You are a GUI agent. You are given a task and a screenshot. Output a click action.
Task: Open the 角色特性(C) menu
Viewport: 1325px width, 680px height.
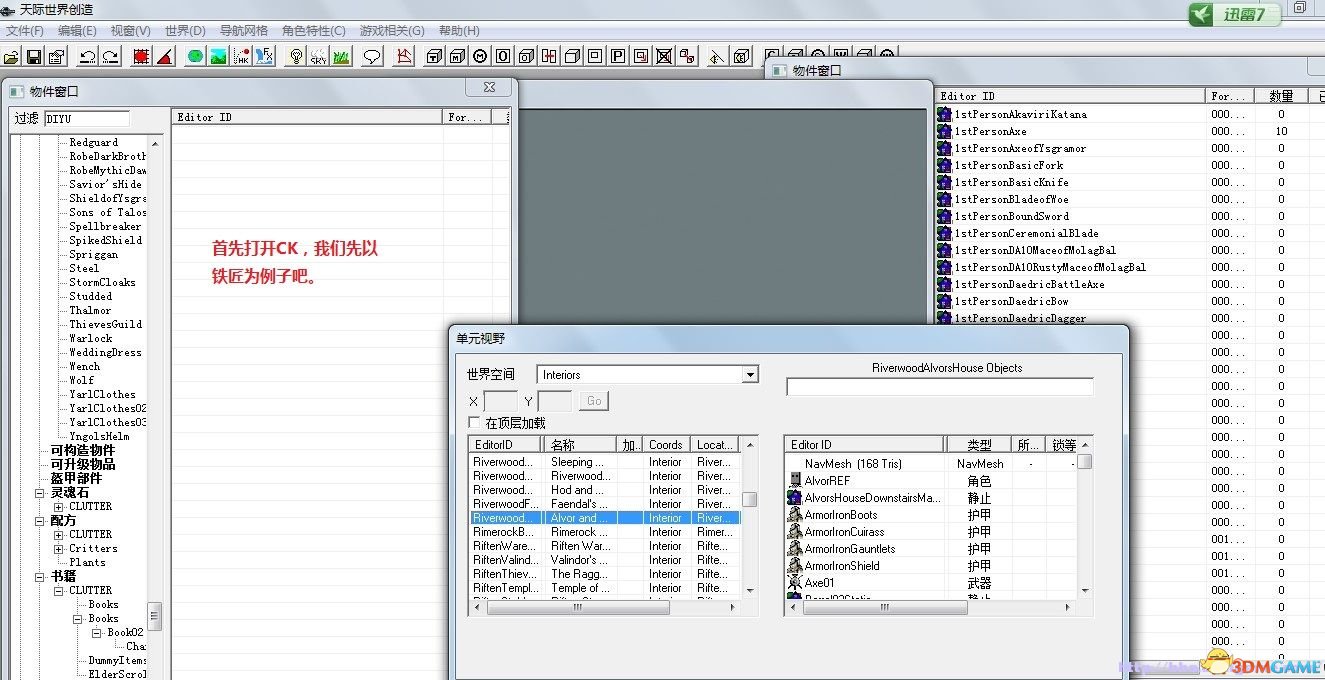(314, 31)
